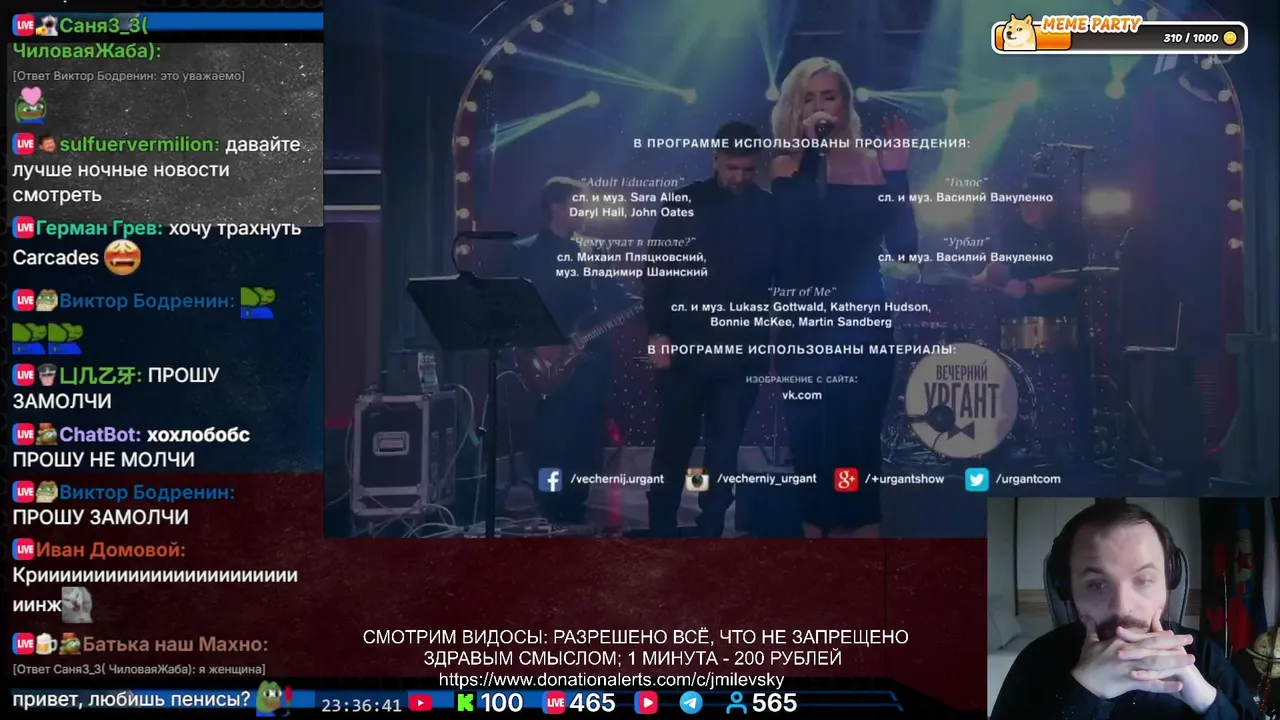Click the Doge icon on Meme Party widget
The width and height of the screenshot is (1280, 720).
coord(1020,32)
